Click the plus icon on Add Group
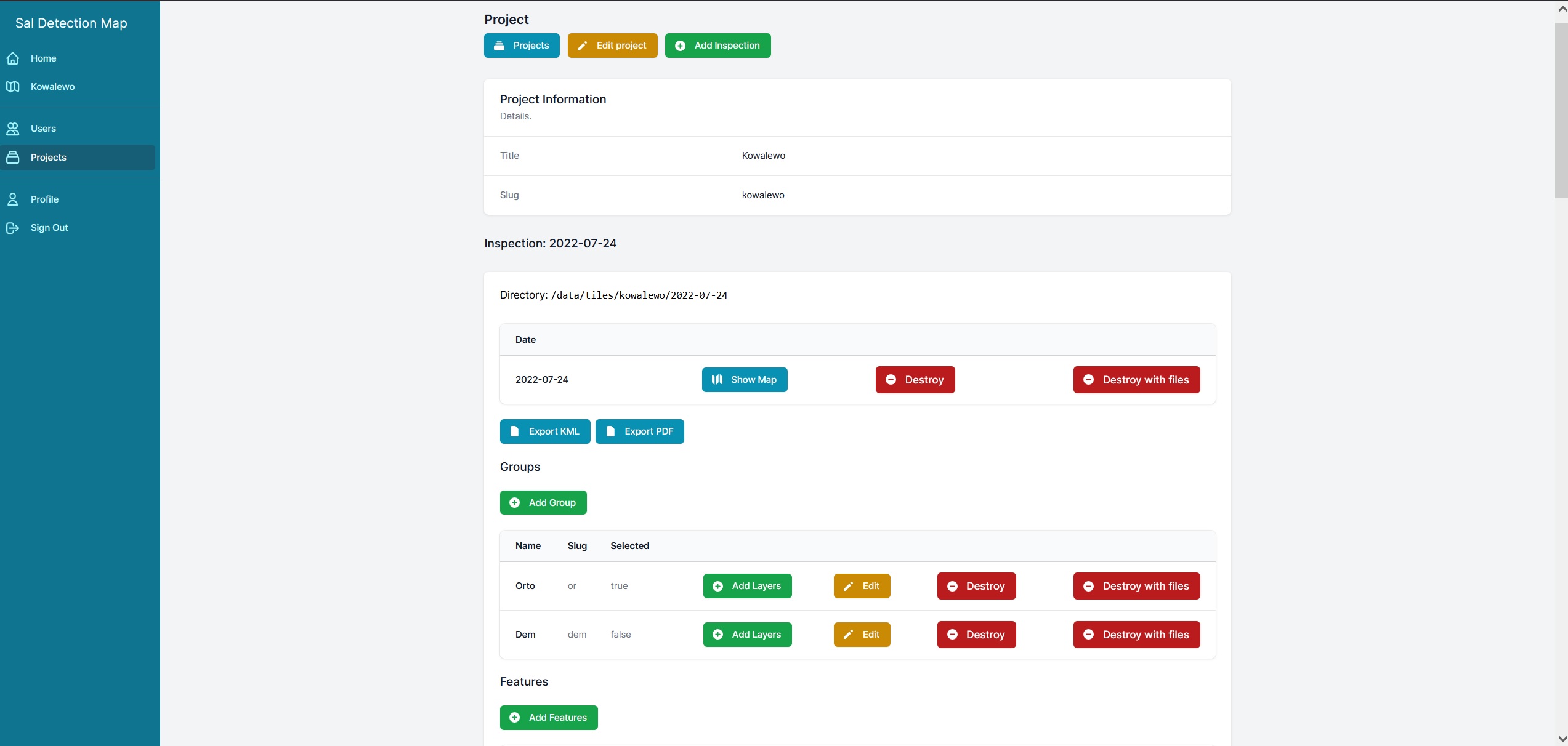The height and width of the screenshot is (746, 1568). pyautogui.click(x=515, y=503)
